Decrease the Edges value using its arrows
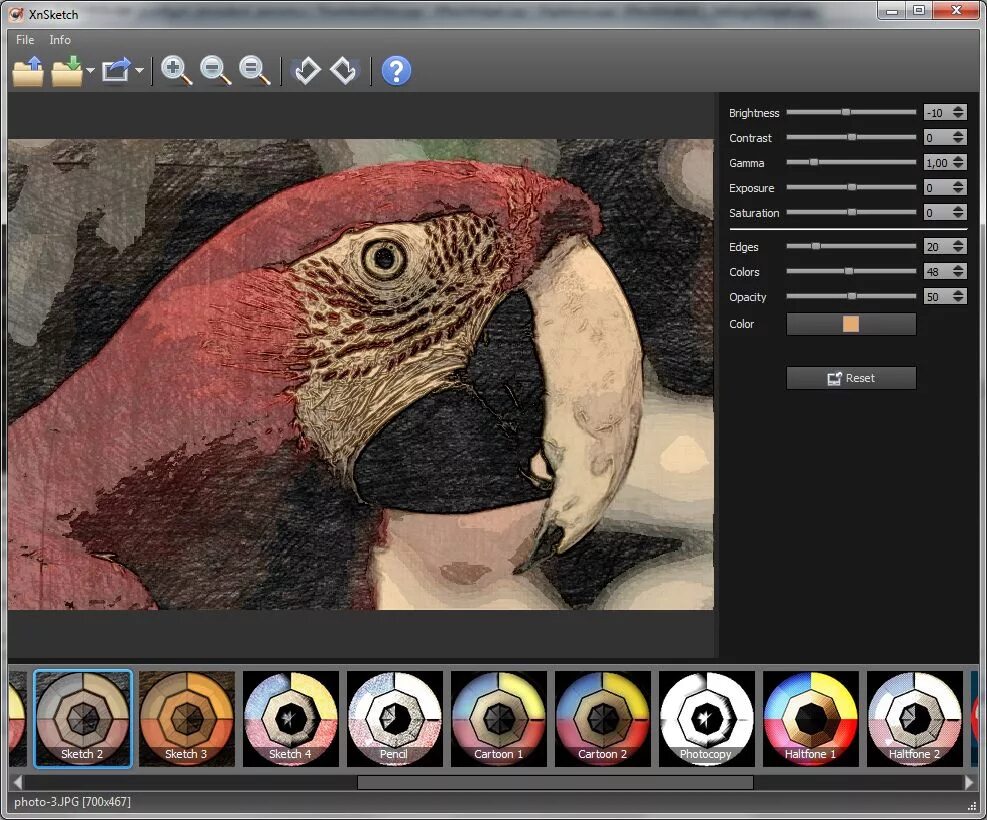 (x=958, y=250)
